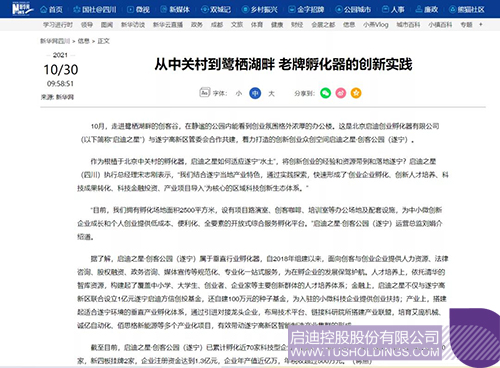
Task: Set font size to 大 large
Action: (x=271, y=93)
